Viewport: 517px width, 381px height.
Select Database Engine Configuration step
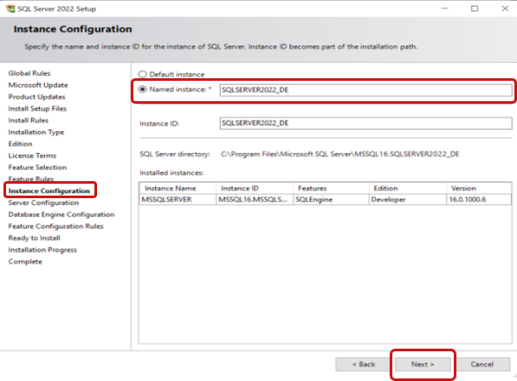click(x=61, y=214)
